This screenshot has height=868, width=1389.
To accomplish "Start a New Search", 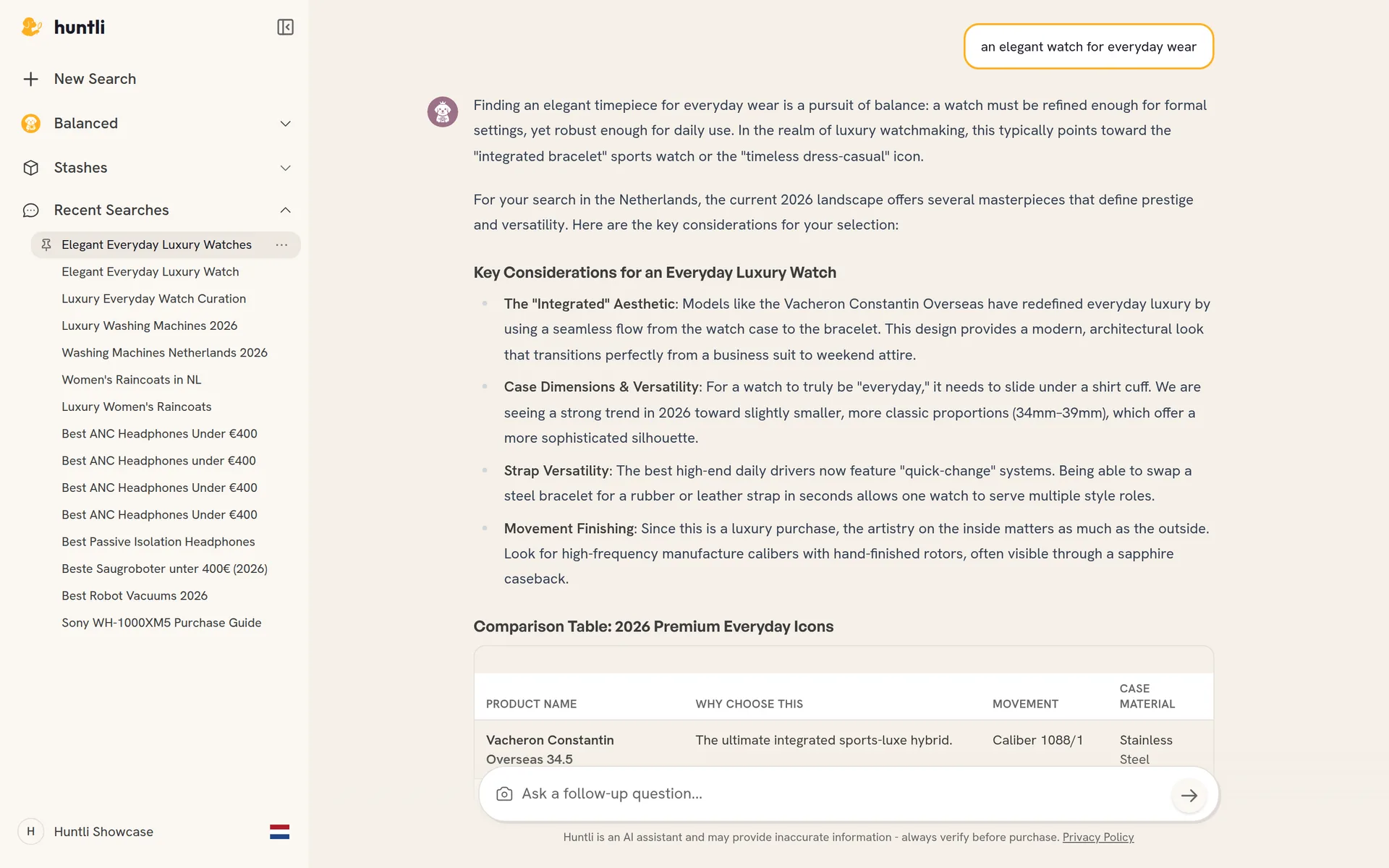I will (95, 79).
